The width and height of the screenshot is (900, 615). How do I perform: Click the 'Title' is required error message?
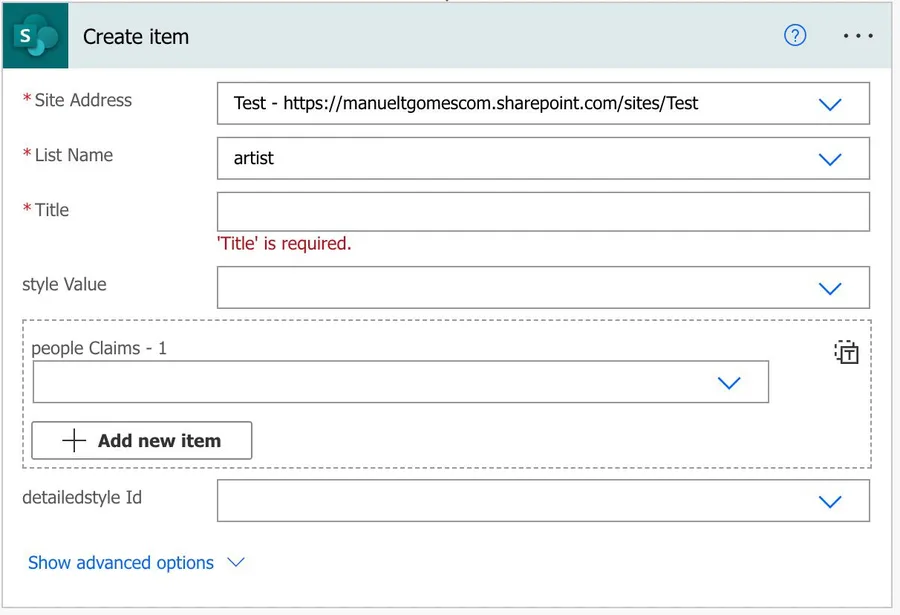(284, 243)
